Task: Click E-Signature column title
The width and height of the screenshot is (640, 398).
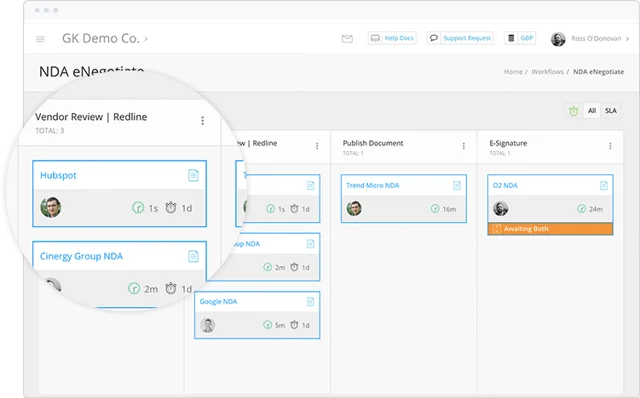Action: [508, 143]
